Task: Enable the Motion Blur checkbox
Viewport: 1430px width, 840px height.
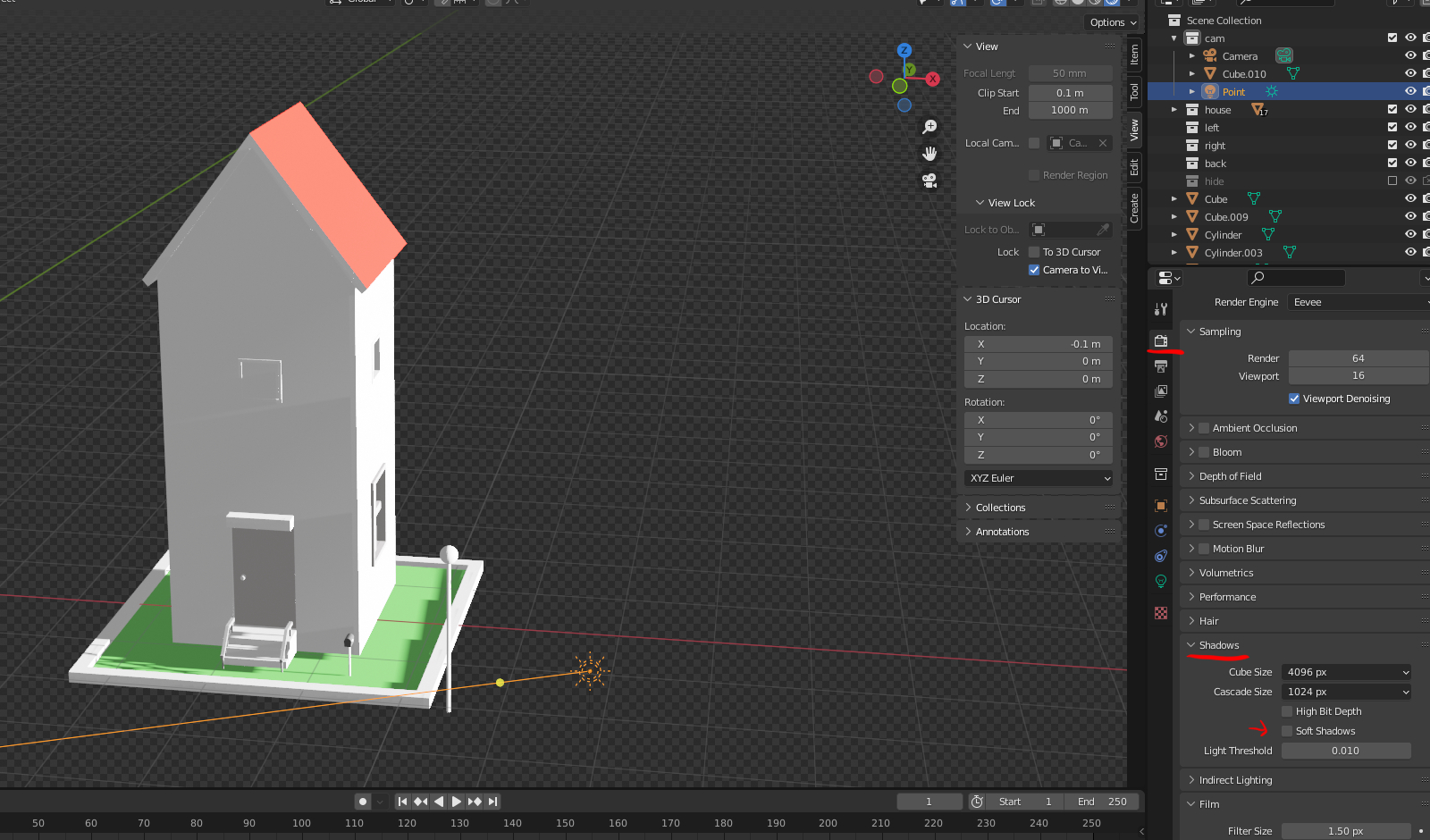Action: pyautogui.click(x=1204, y=549)
